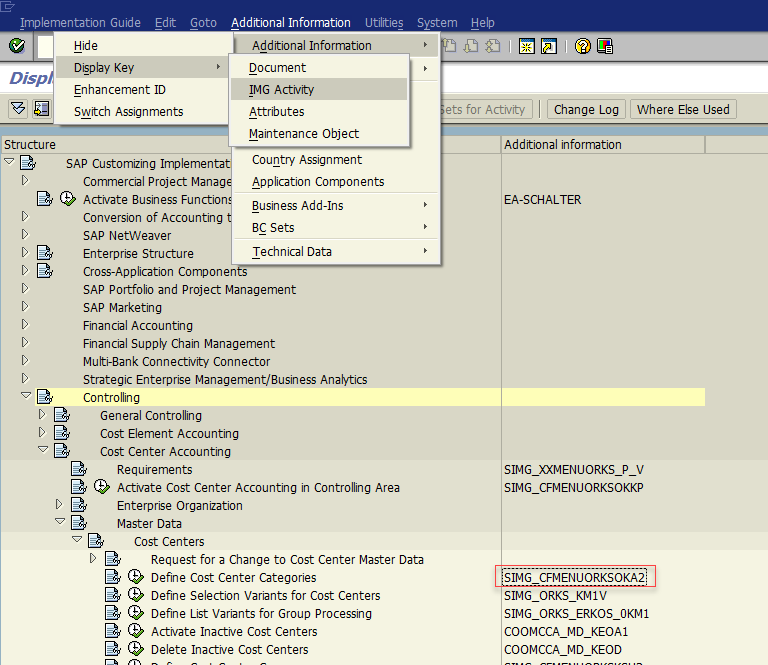
Task: Click the icon right of Expand All
Action: point(42,109)
